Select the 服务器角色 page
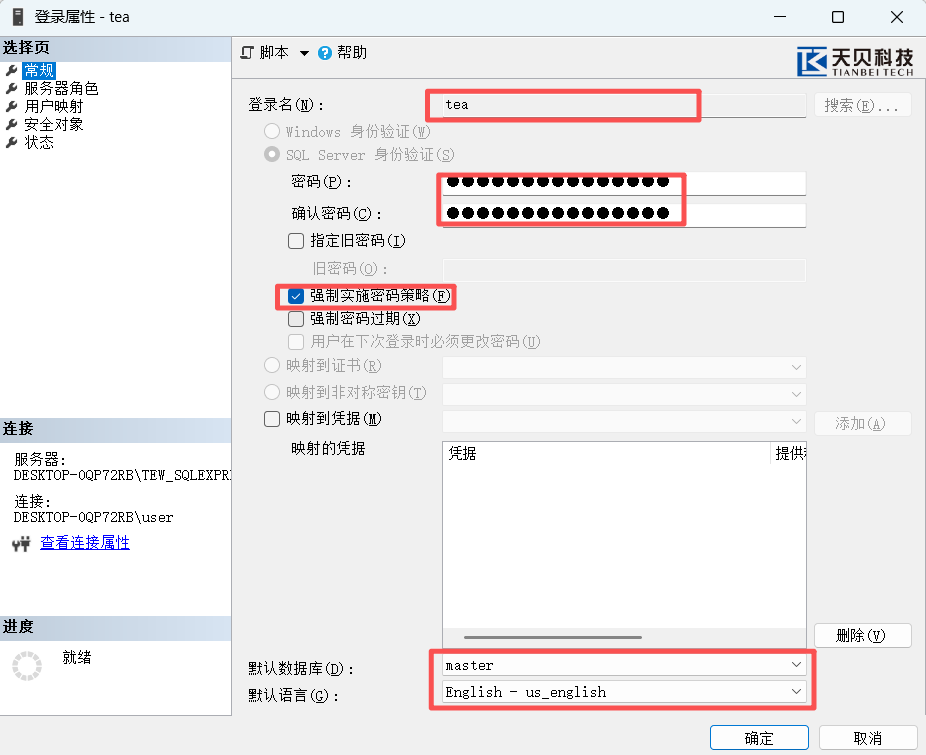 click(x=61, y=88)
